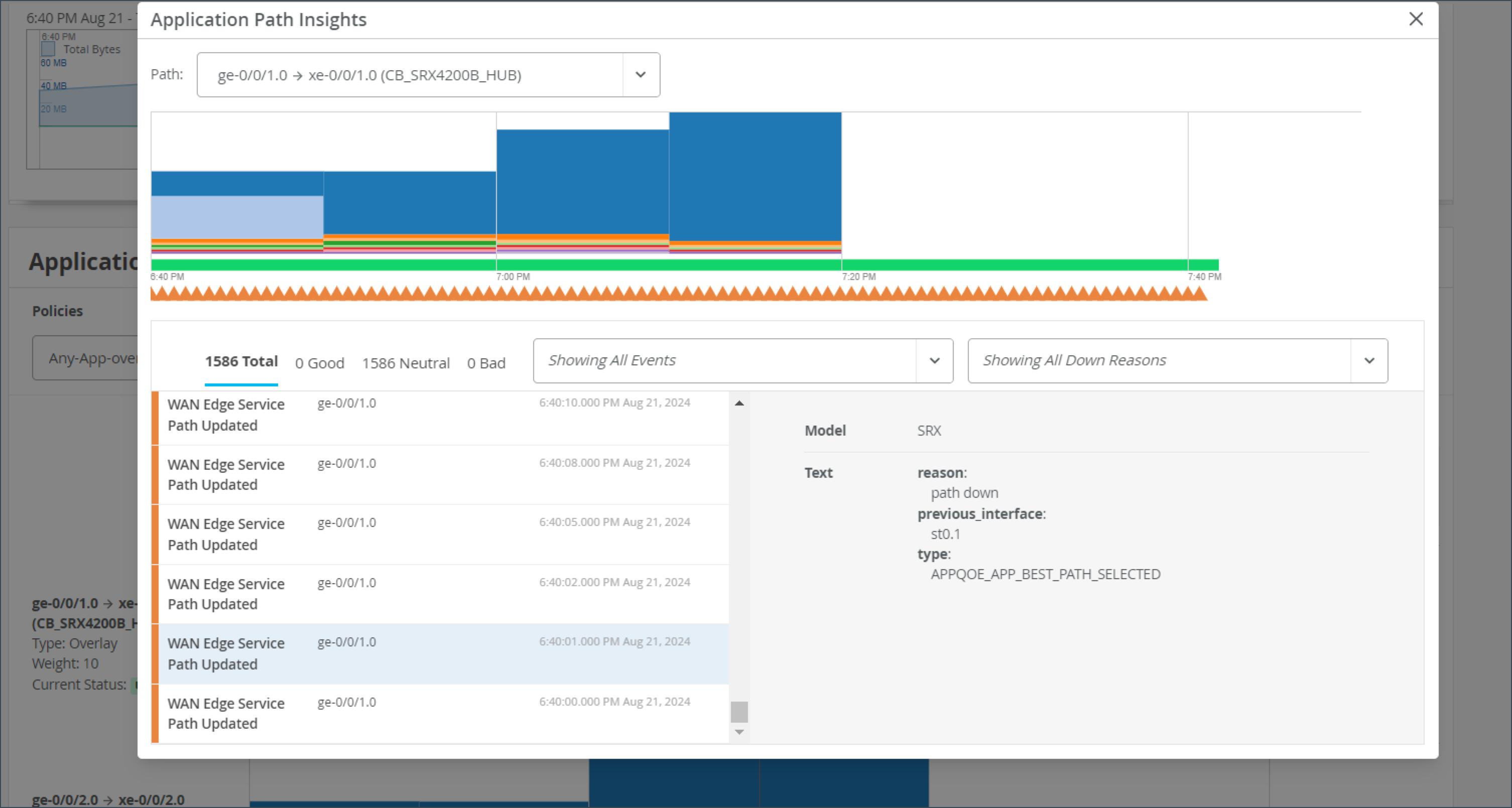Select the 6:40:10.000 PM path updated event
Image resolution: width=1512 pixels, height=808 pixels.
coord(440,415)
